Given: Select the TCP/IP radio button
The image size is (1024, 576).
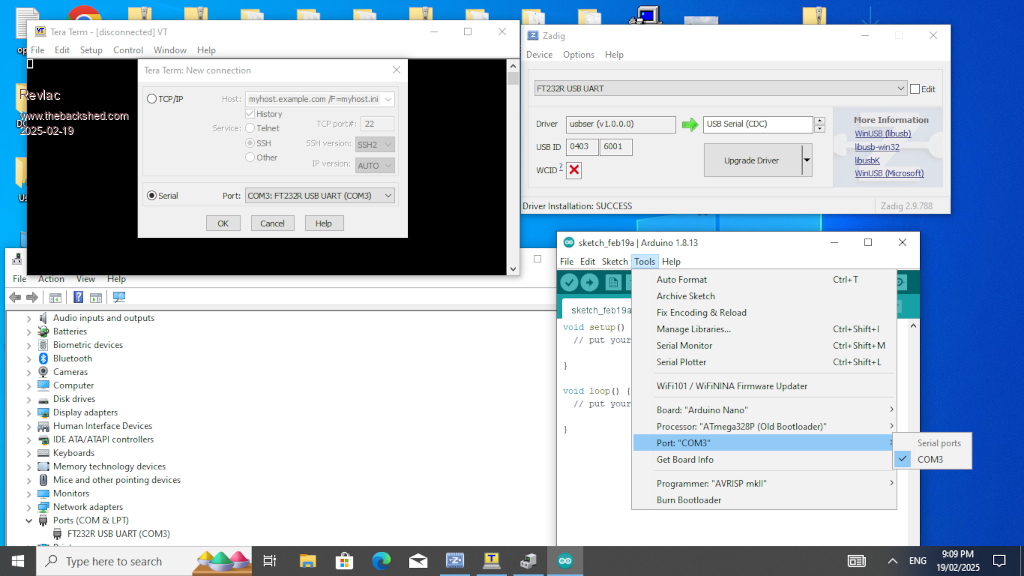Looking at the screenshot, I should (152, 99).
